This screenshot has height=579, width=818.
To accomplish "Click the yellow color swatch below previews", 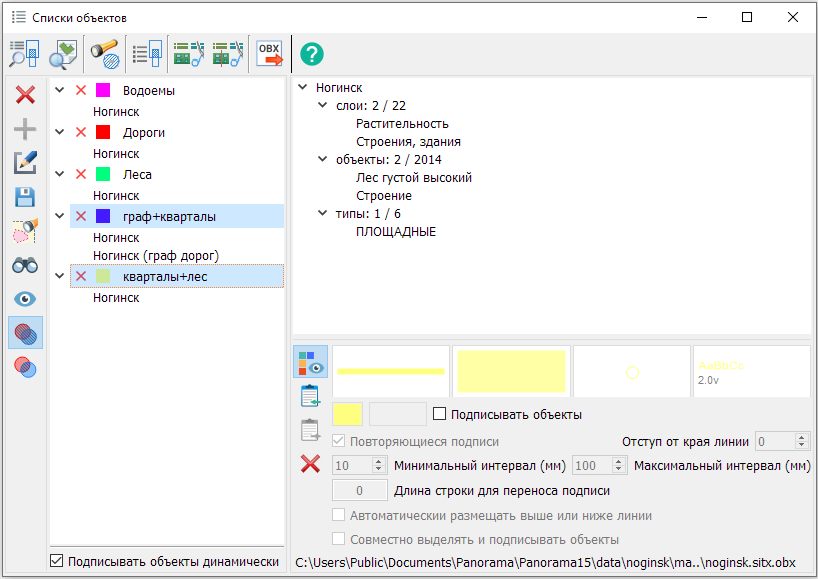I will pos(347,414).
